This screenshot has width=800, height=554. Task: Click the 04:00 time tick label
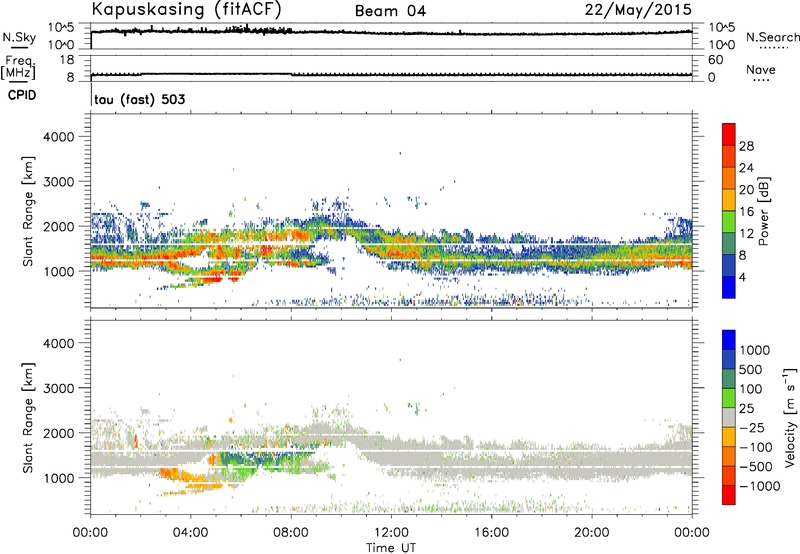coord(190,533)
